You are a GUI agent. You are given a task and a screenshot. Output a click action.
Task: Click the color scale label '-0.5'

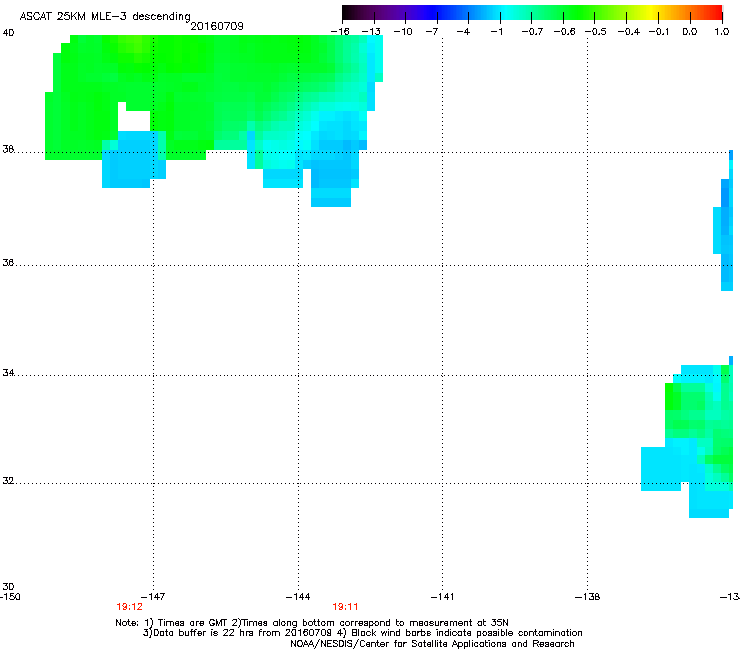tap(596, 32)
